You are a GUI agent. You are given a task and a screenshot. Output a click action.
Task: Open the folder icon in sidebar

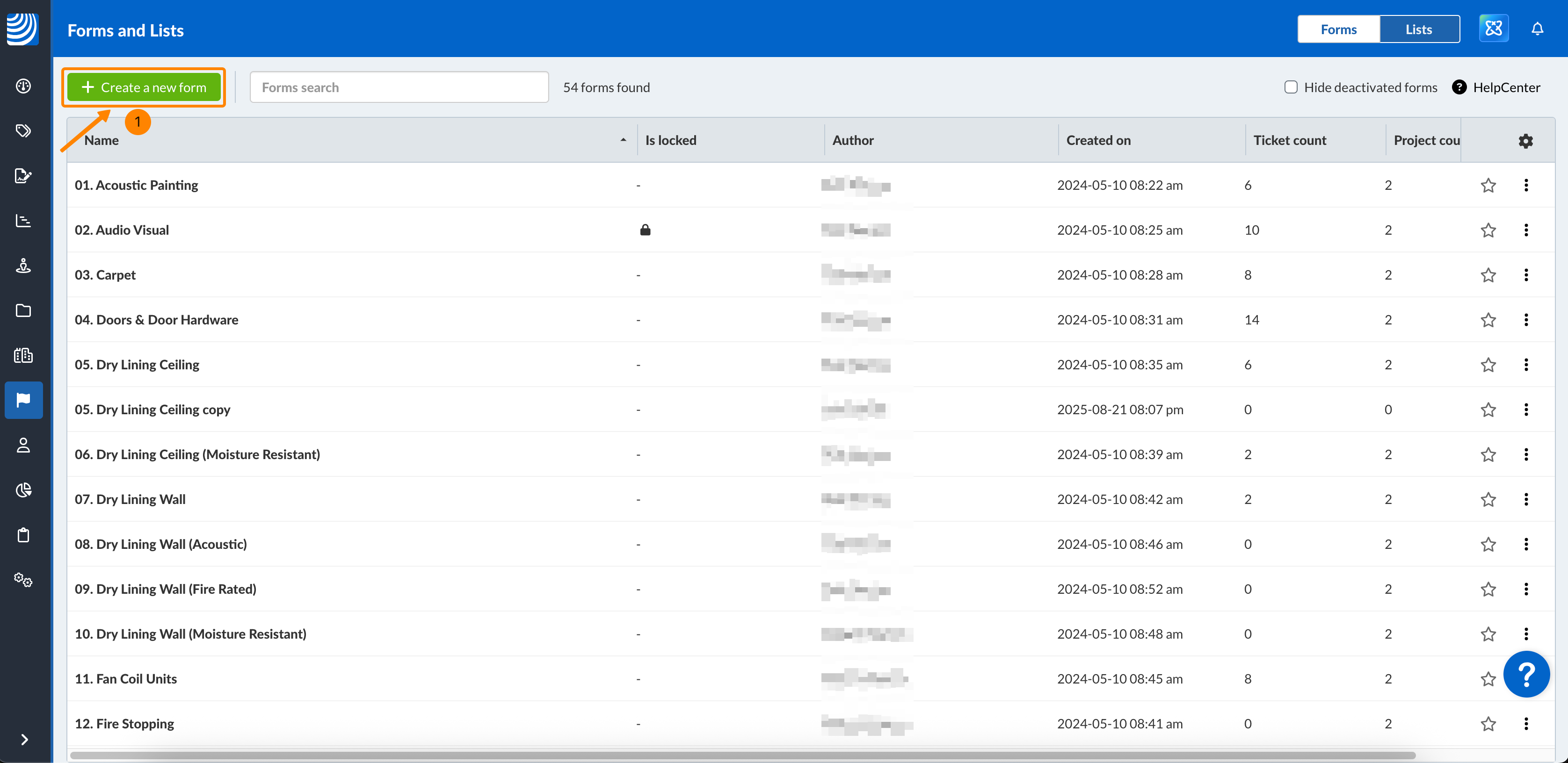(23, 310)
